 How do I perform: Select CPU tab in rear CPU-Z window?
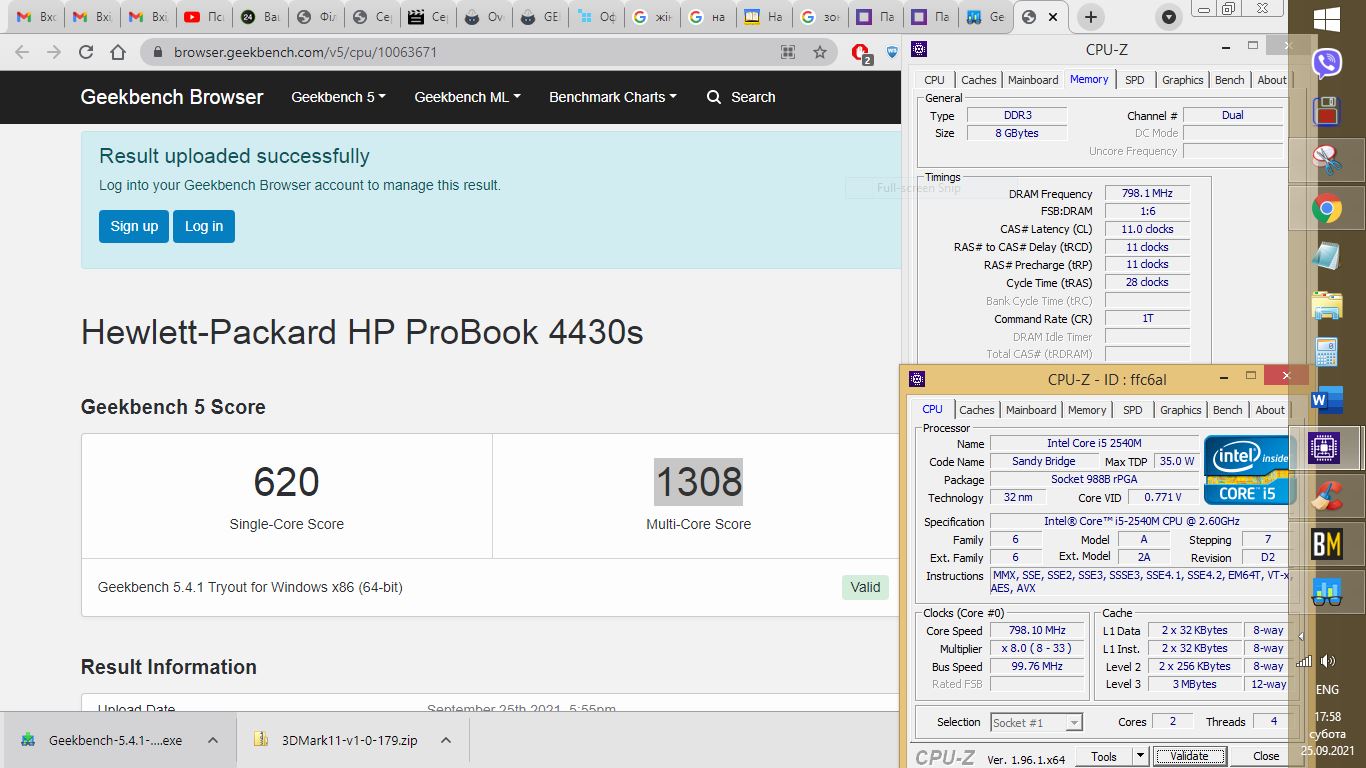934,80
